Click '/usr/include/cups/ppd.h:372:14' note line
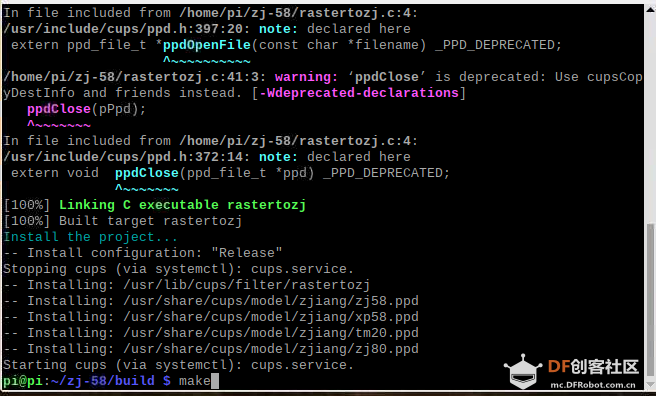 (207, 157)
